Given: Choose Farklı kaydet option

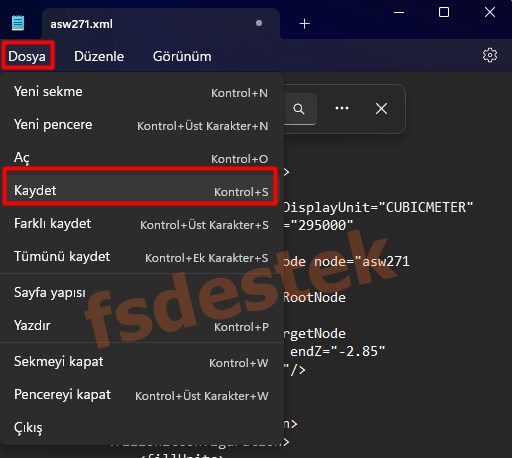Looking at the screenshot, I should pos(140,224).
